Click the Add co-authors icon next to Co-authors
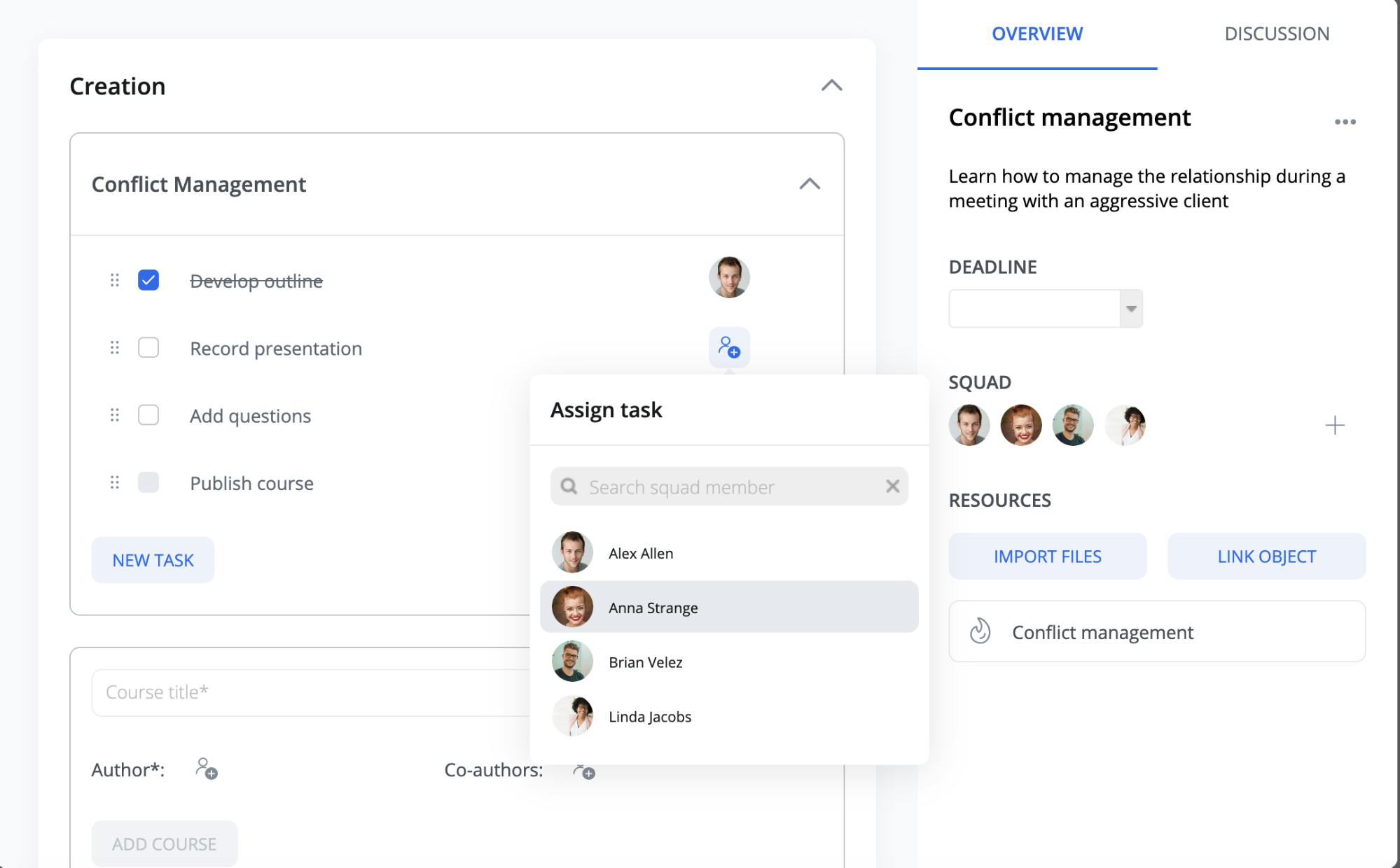The width and height of the screenshot is (1400, 868). click(x=584, y=770)
